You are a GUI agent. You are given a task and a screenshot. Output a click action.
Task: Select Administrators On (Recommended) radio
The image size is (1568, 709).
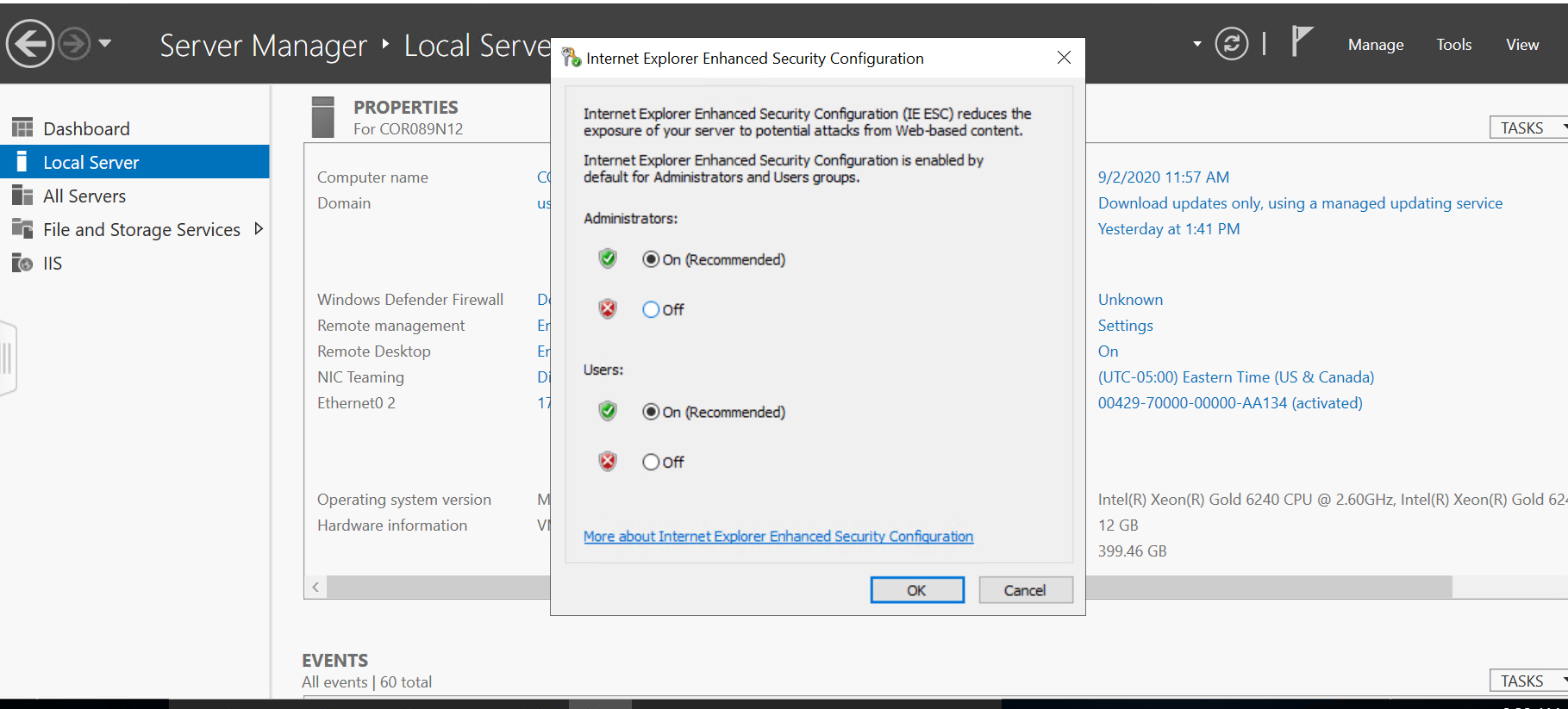click(x=651, y=259)
